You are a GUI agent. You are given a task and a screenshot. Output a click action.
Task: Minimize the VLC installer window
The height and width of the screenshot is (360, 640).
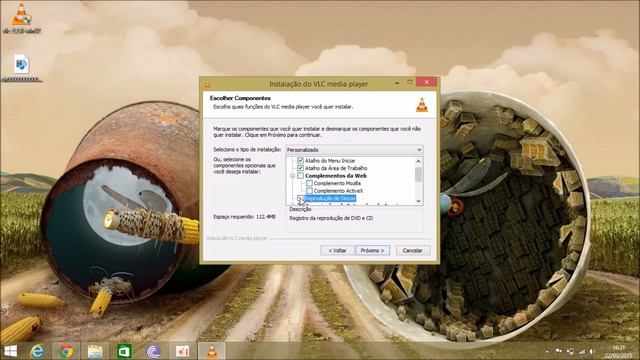point(397,83)
